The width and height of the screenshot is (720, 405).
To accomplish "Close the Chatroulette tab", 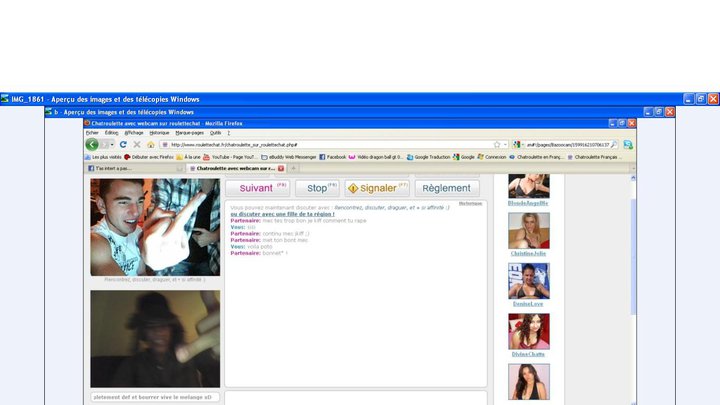I will (x=281, y=169).
